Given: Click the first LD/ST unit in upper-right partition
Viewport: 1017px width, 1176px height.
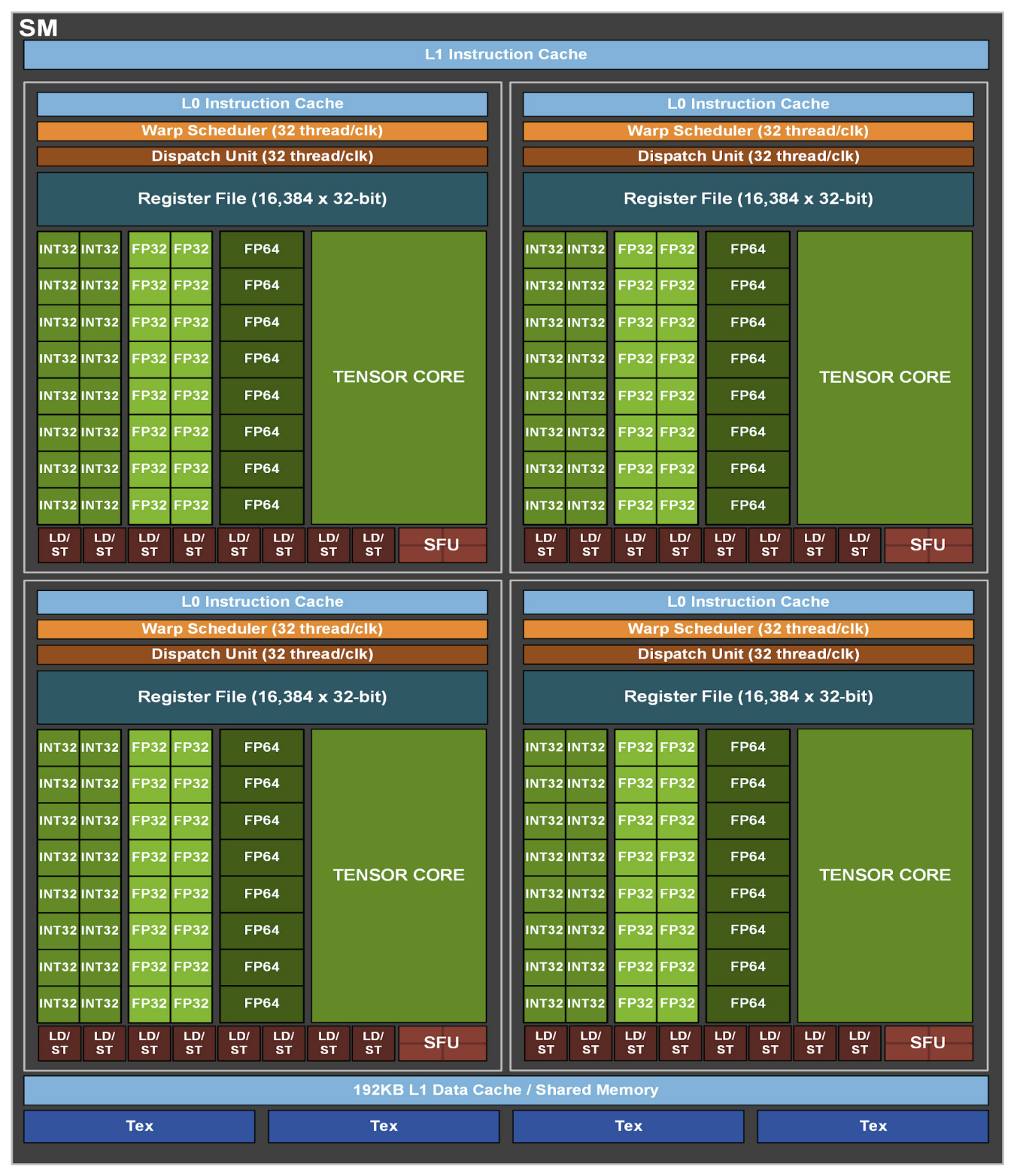Looking at the screenshot, I should coord(545,544).
